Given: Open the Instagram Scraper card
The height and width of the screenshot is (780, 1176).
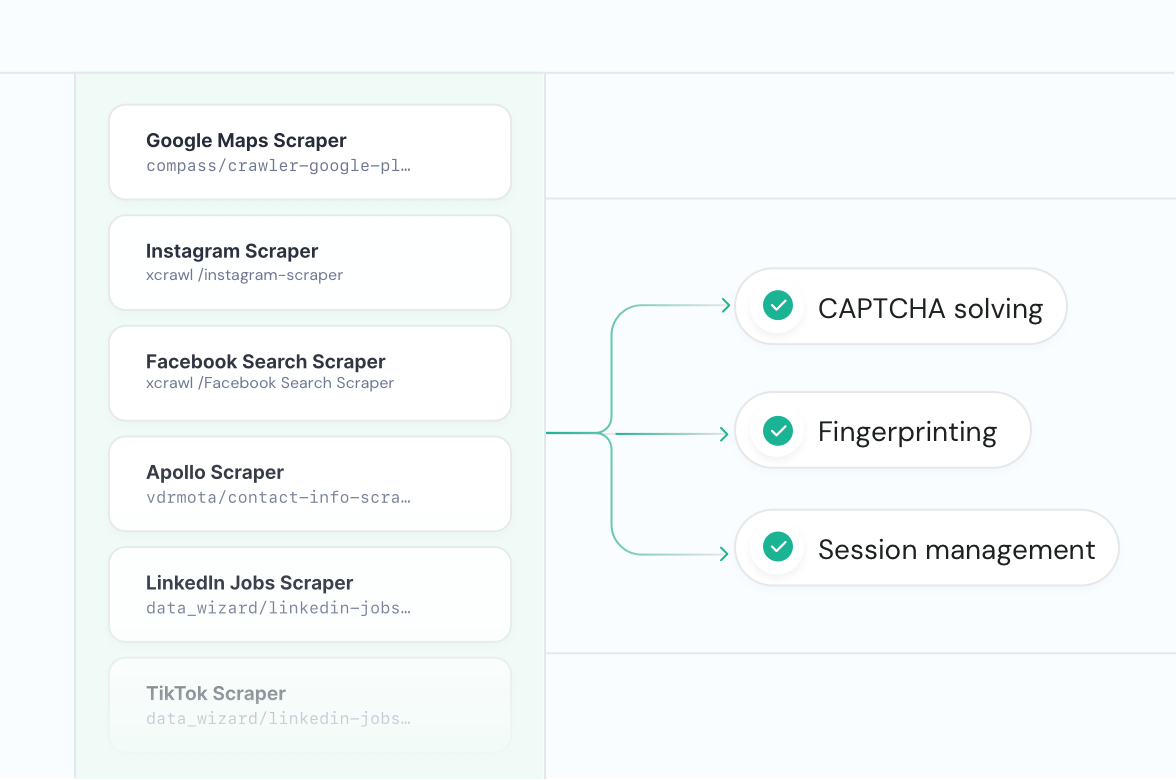Looking at the screenshot, I should [310, 262].
